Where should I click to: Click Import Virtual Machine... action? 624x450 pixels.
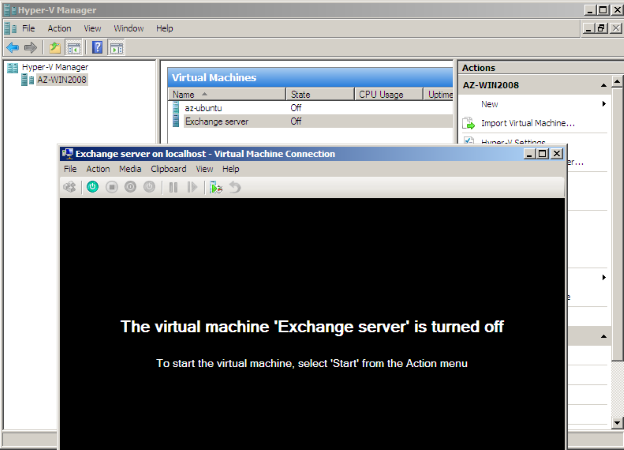tap(528, 123)
